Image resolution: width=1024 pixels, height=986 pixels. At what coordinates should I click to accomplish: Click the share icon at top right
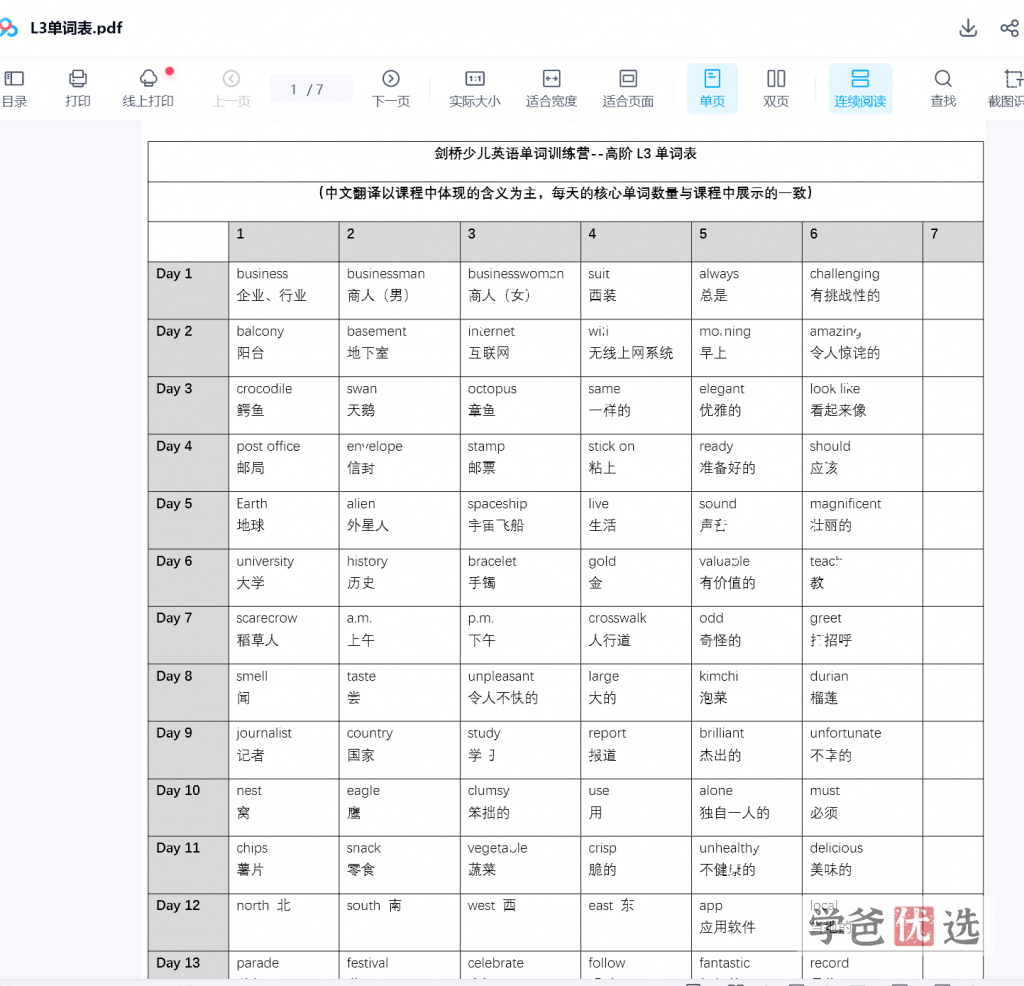coord(1009,28)
